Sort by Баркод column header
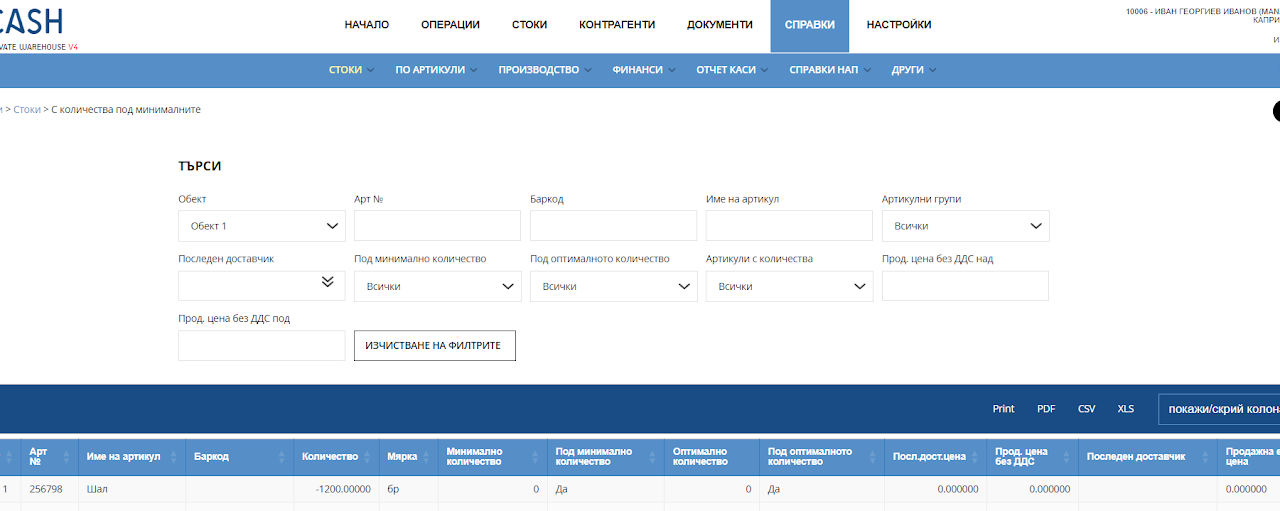 point(239,456)
